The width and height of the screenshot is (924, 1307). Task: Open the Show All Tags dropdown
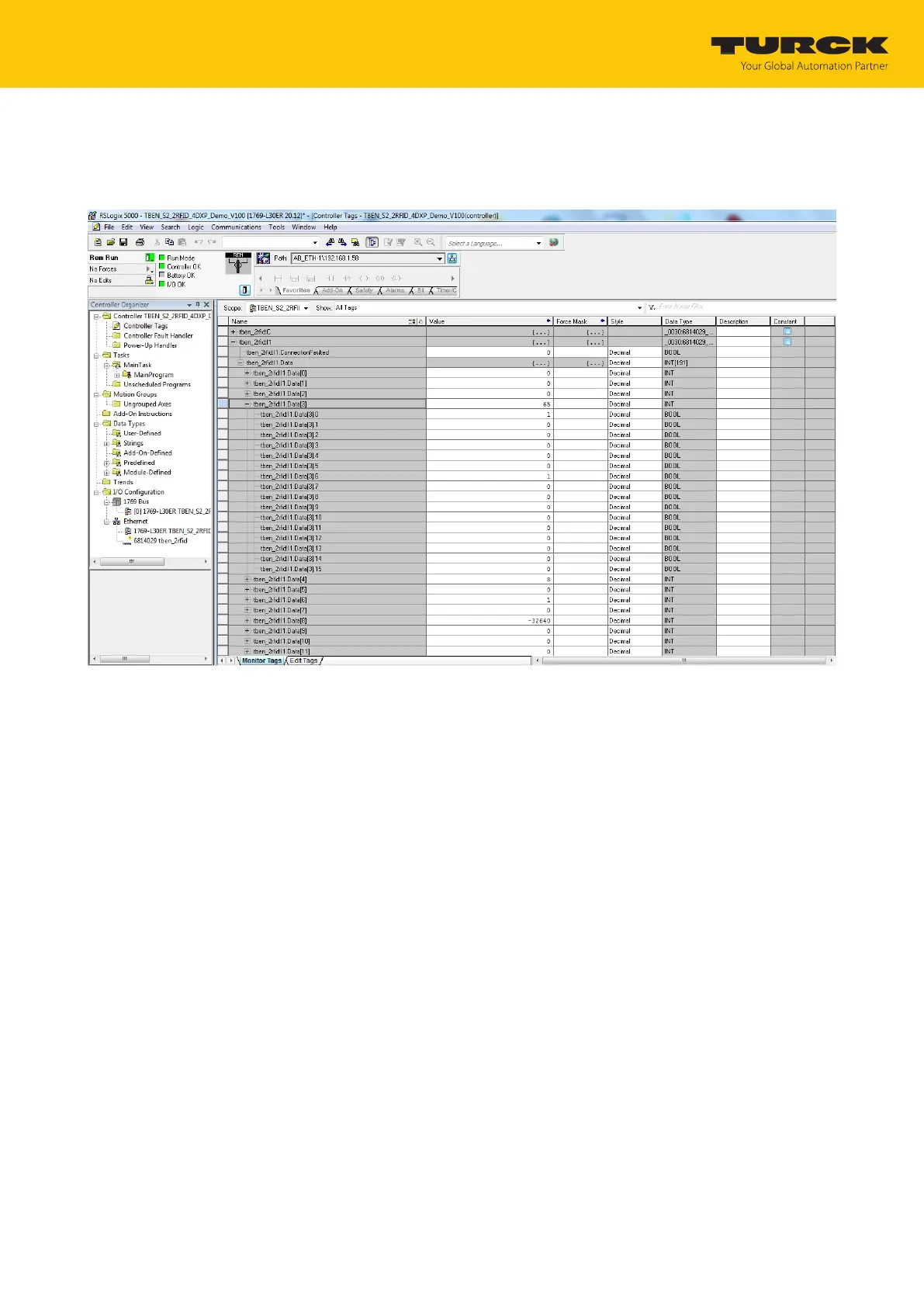coord(639,308)
